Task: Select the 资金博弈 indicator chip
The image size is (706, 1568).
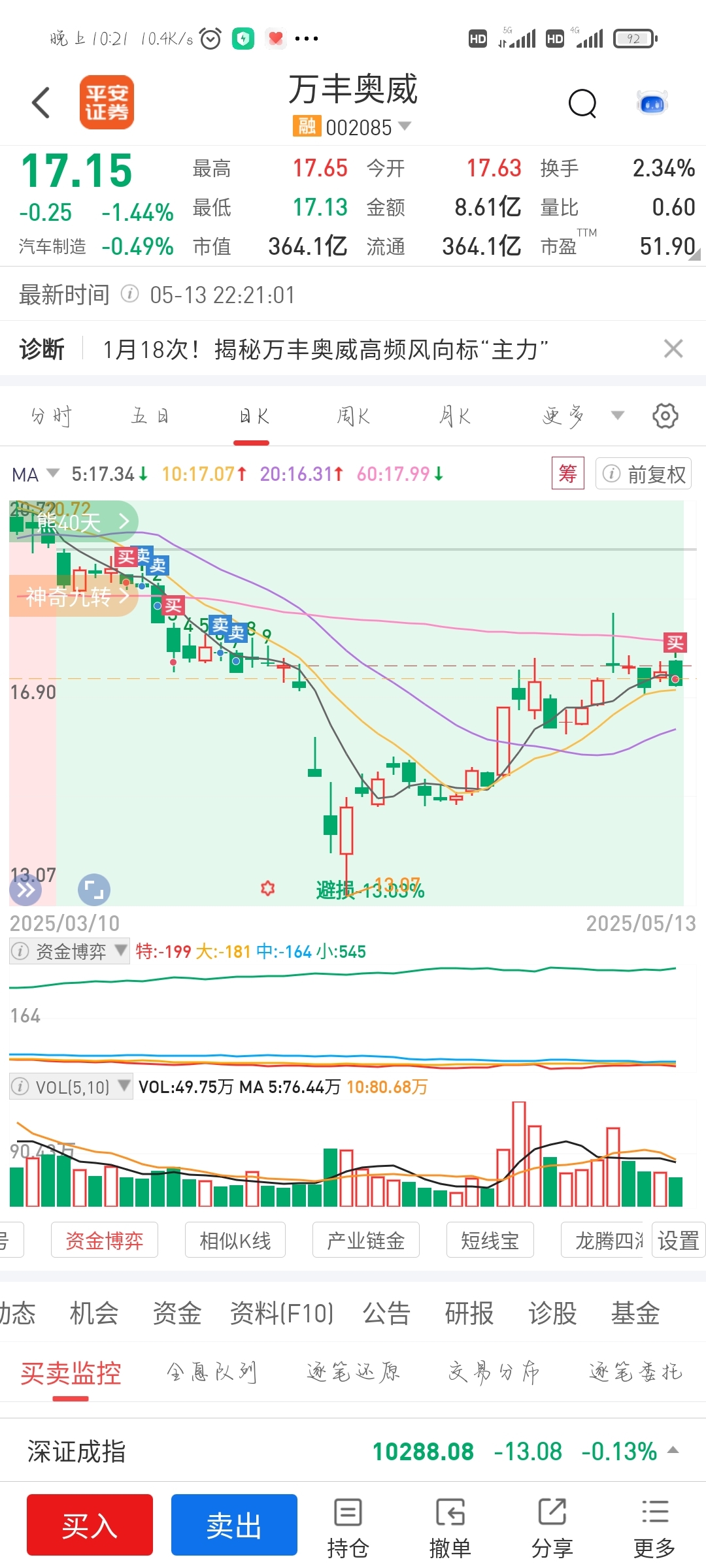Action: (105, 1240)
